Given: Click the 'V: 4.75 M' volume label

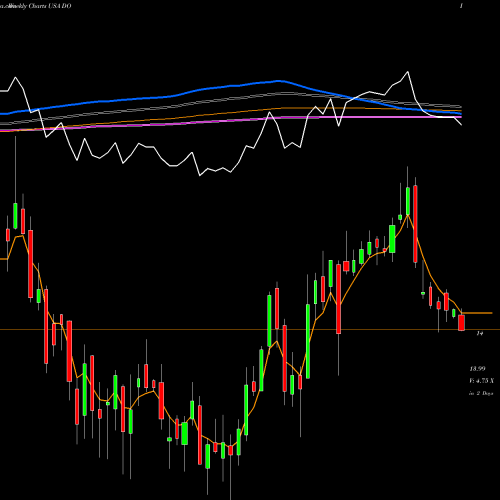Looking at the screenshot, I should 481,381.
